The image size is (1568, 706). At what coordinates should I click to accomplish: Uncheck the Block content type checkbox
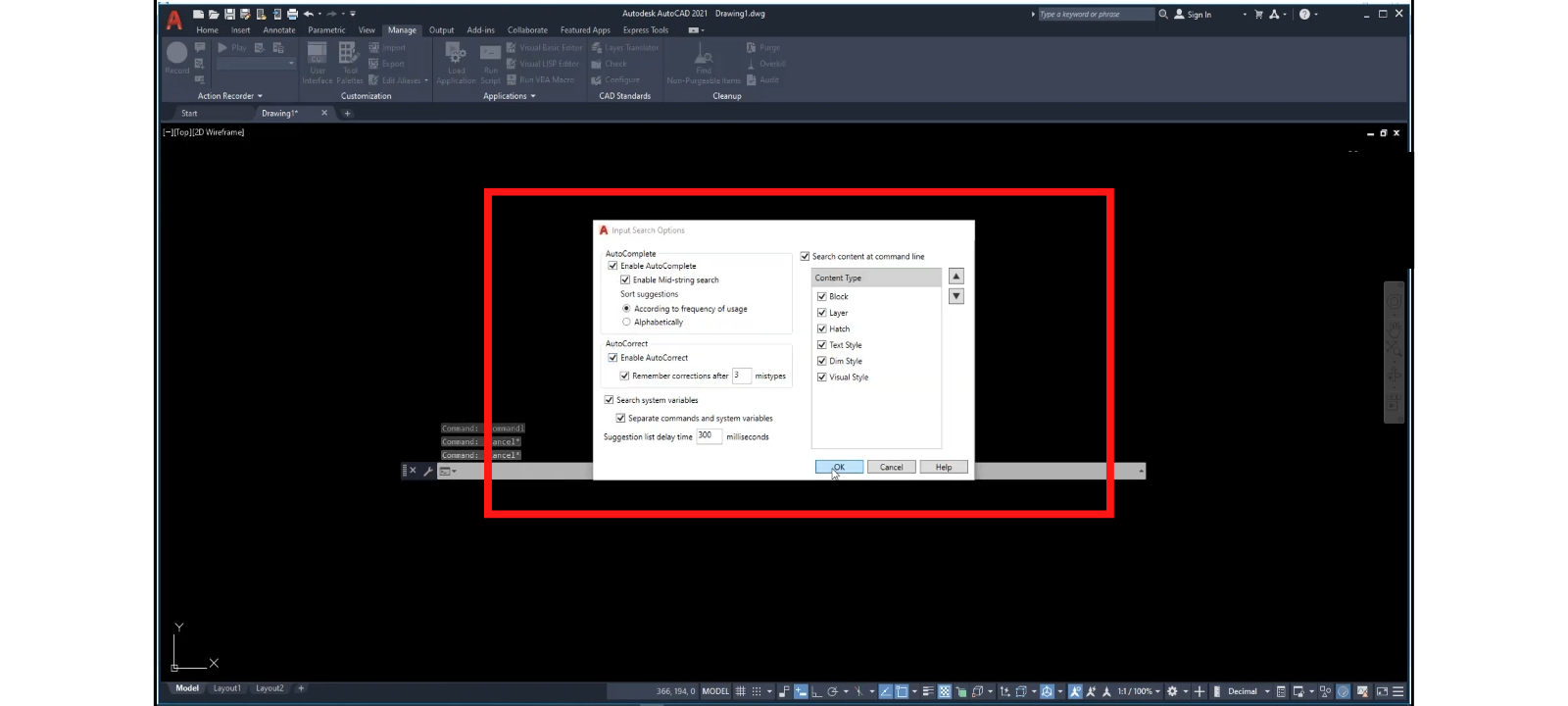tap(821, 296)
